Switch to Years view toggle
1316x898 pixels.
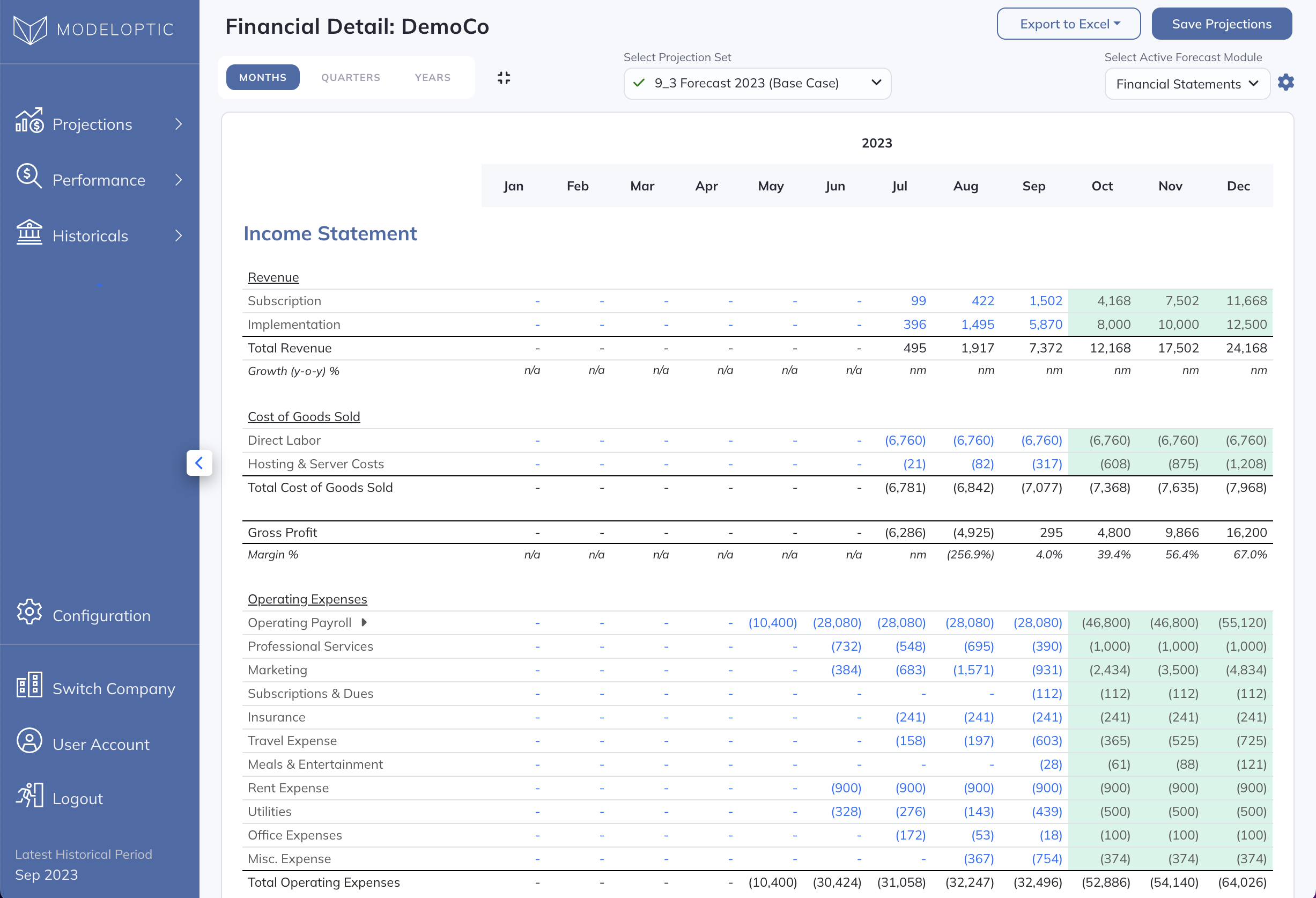(x=432, y=78)
